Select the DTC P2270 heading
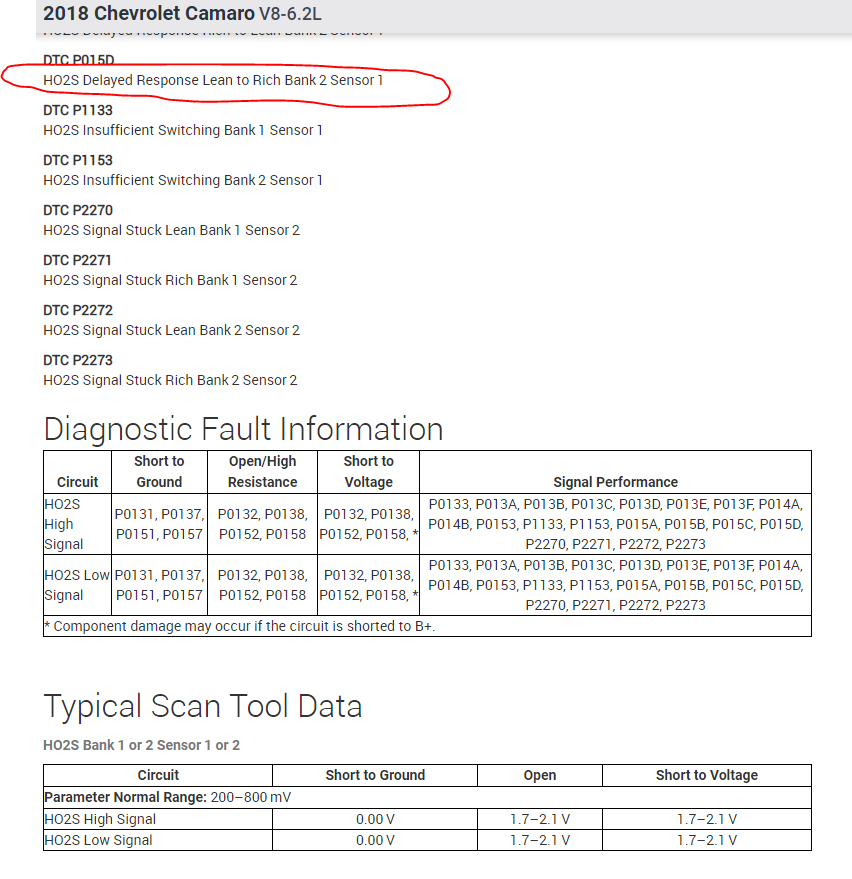 pos(78,210)
